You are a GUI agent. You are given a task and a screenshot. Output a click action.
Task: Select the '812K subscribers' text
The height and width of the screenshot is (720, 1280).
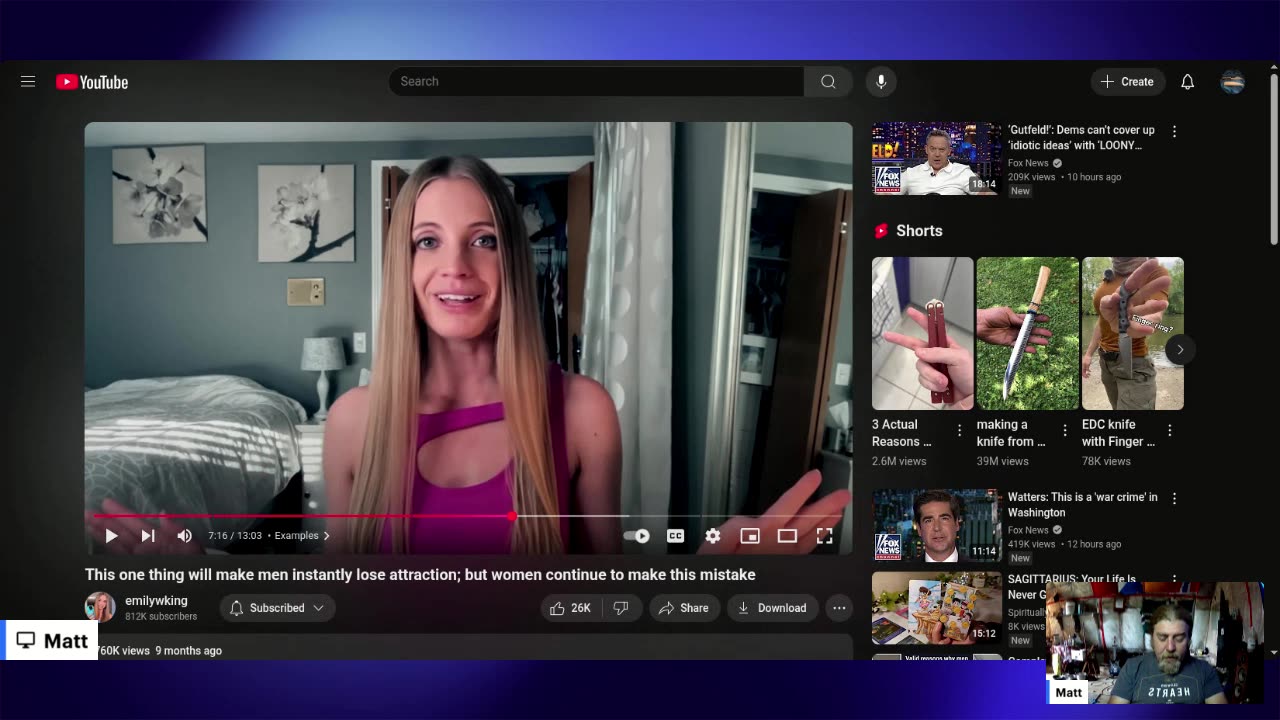coord(161,617)
